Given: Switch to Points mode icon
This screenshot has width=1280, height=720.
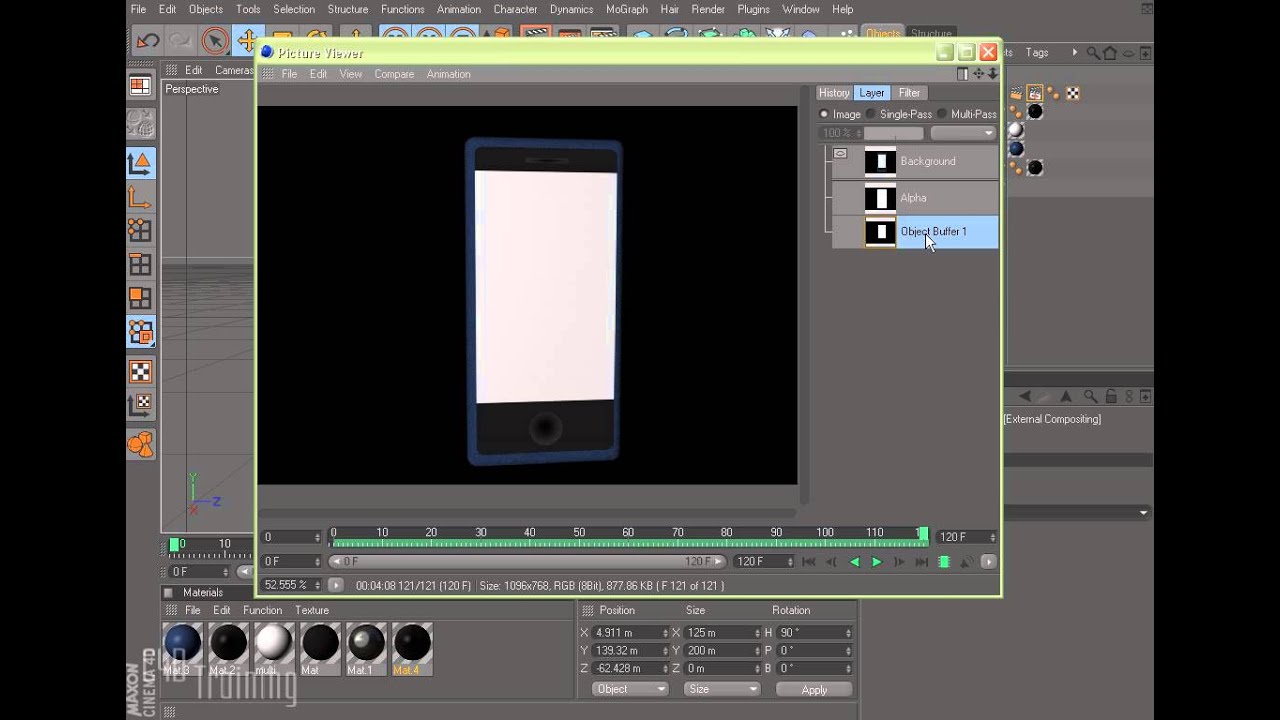Looking at the screenshot, I should click(x=141, y=231).
